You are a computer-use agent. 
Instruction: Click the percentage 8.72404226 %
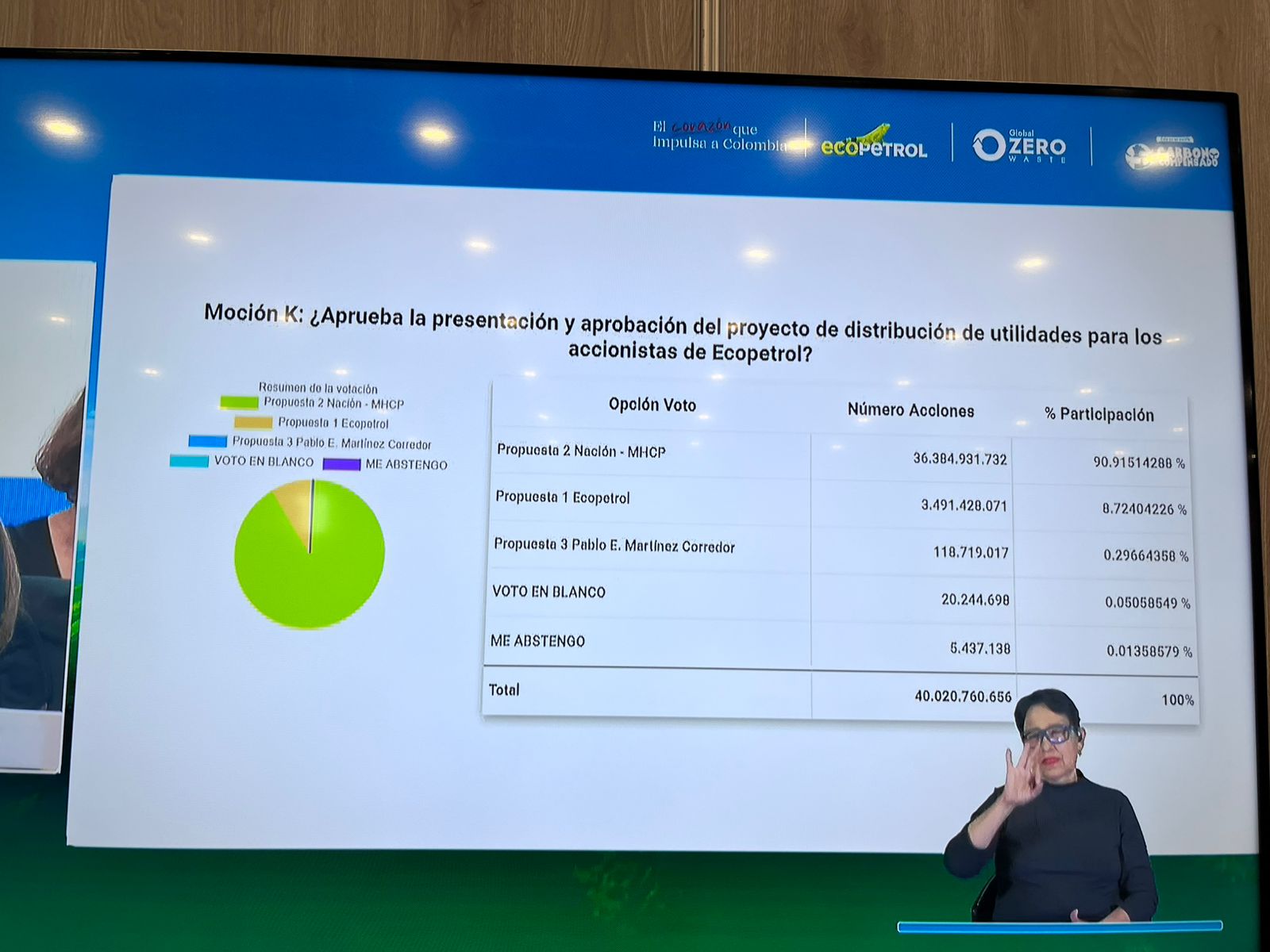click(1144, 509)
